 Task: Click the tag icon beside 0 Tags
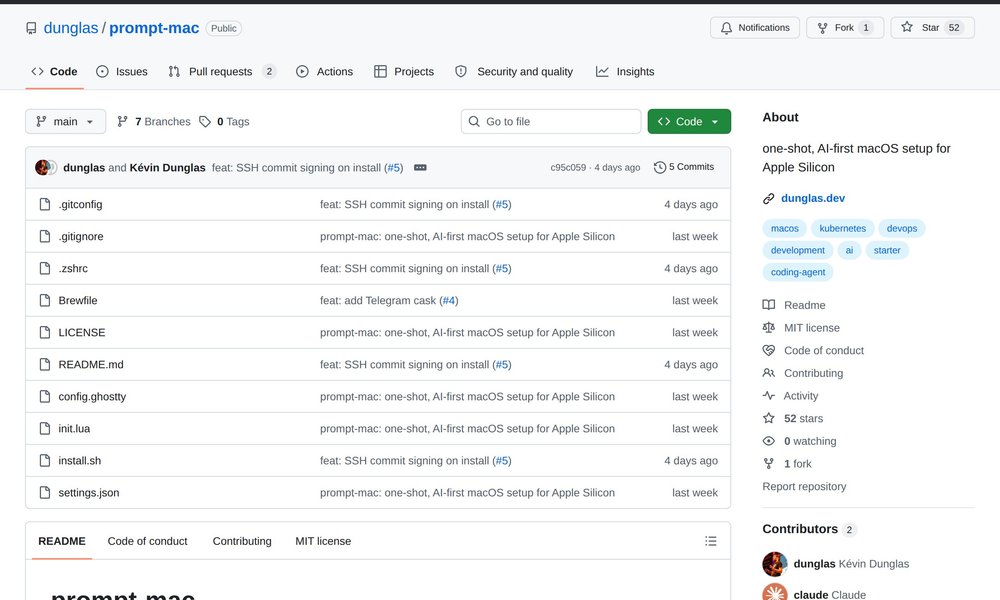point(205,121)
